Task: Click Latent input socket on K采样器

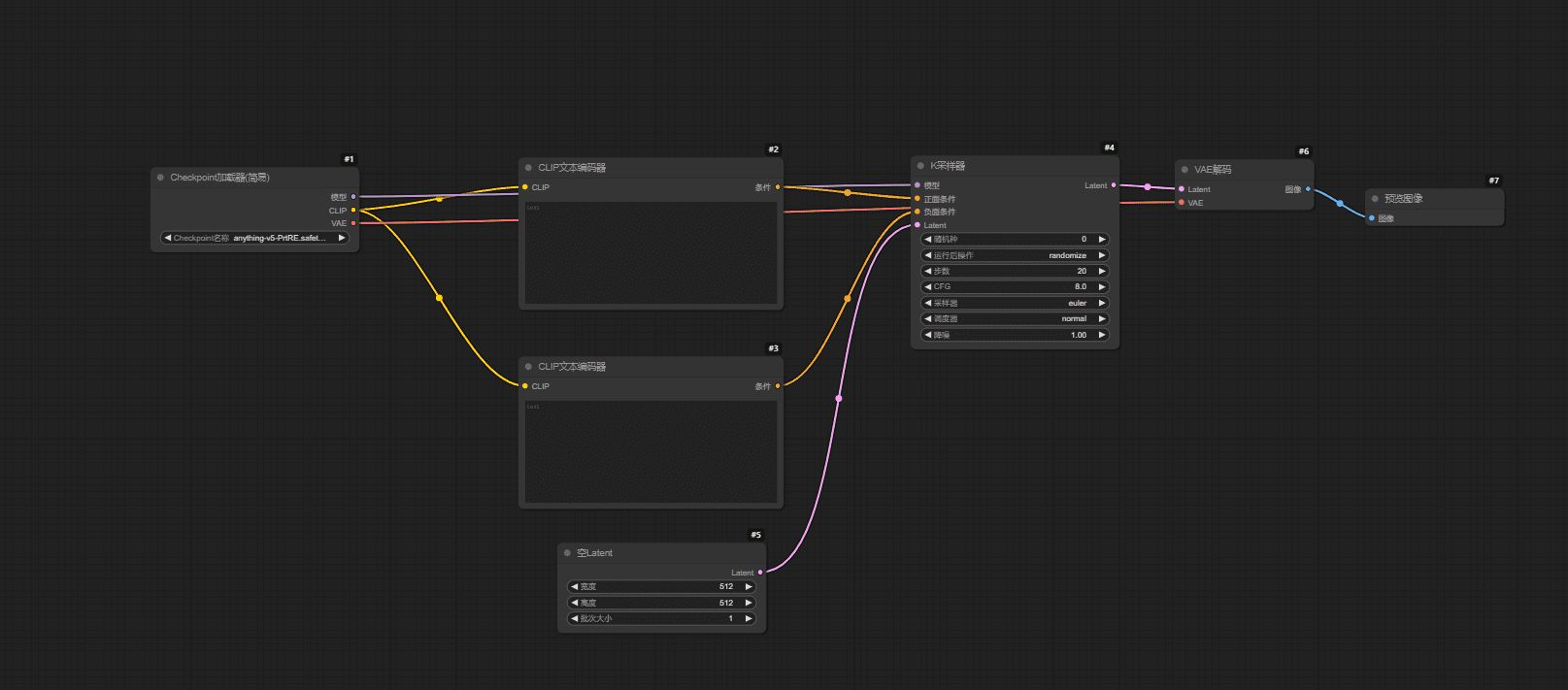Action: pos(917,225)
